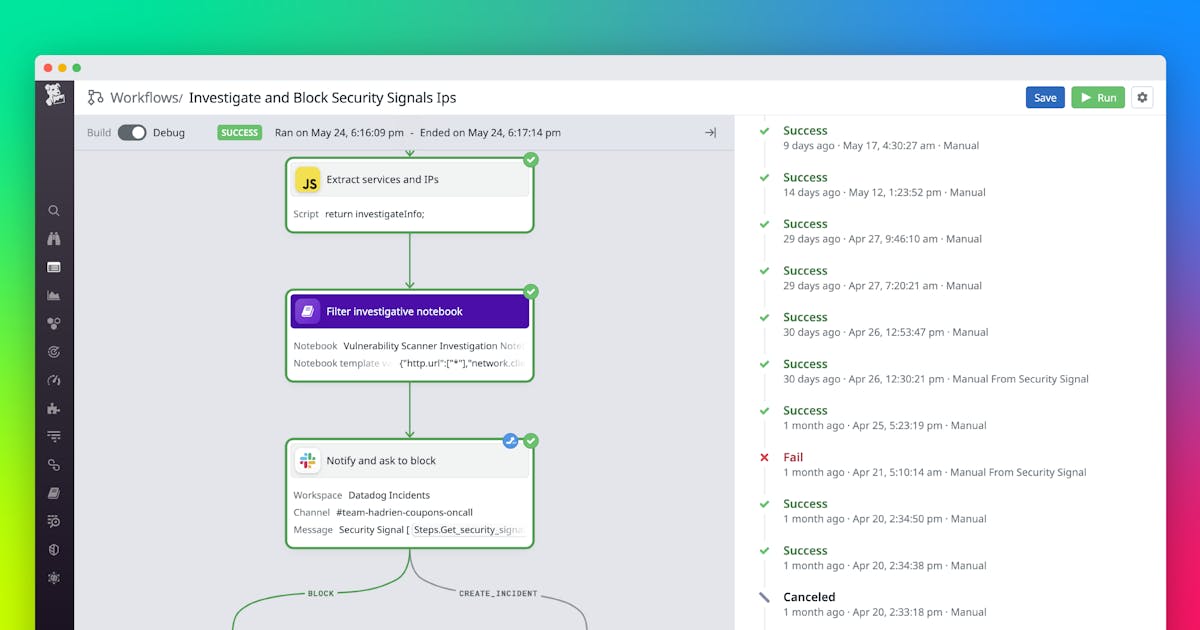Click the Security shield icon in sidebar
This screenshot has width=1200, height=630.
pyautogui.click(x=54, y=550)
